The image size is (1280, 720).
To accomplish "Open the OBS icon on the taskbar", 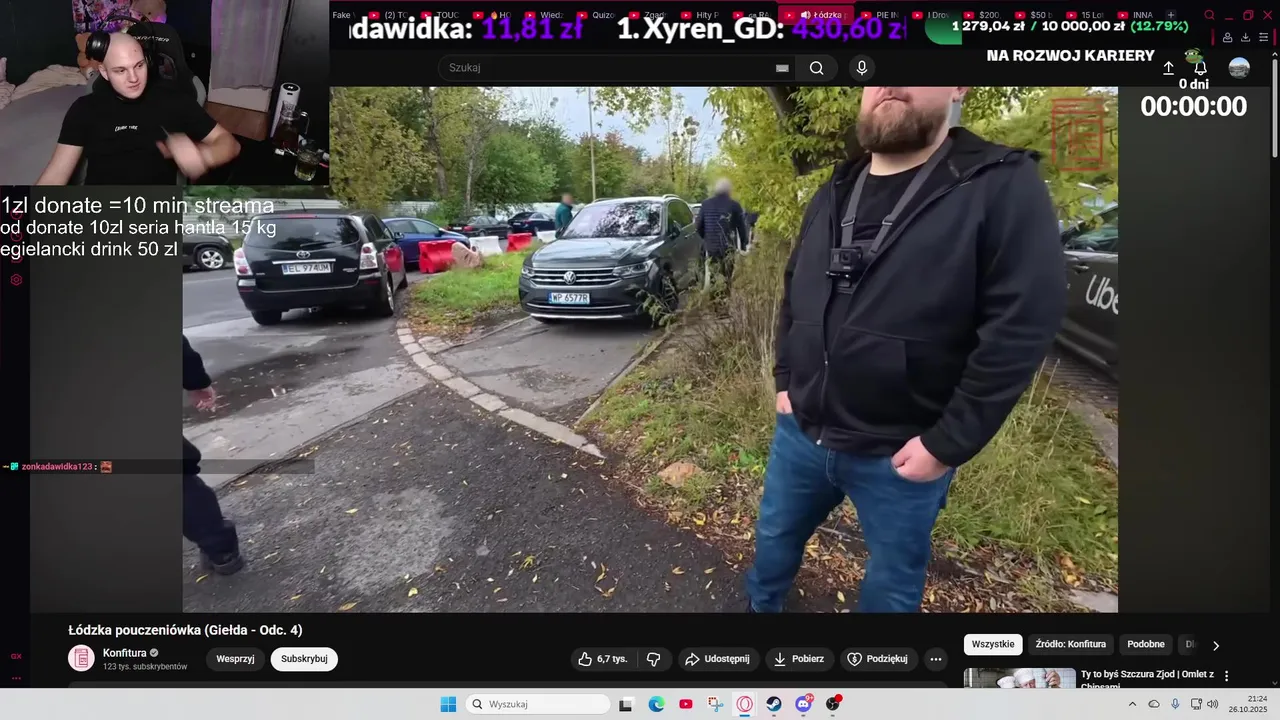I will coord(833,704).
